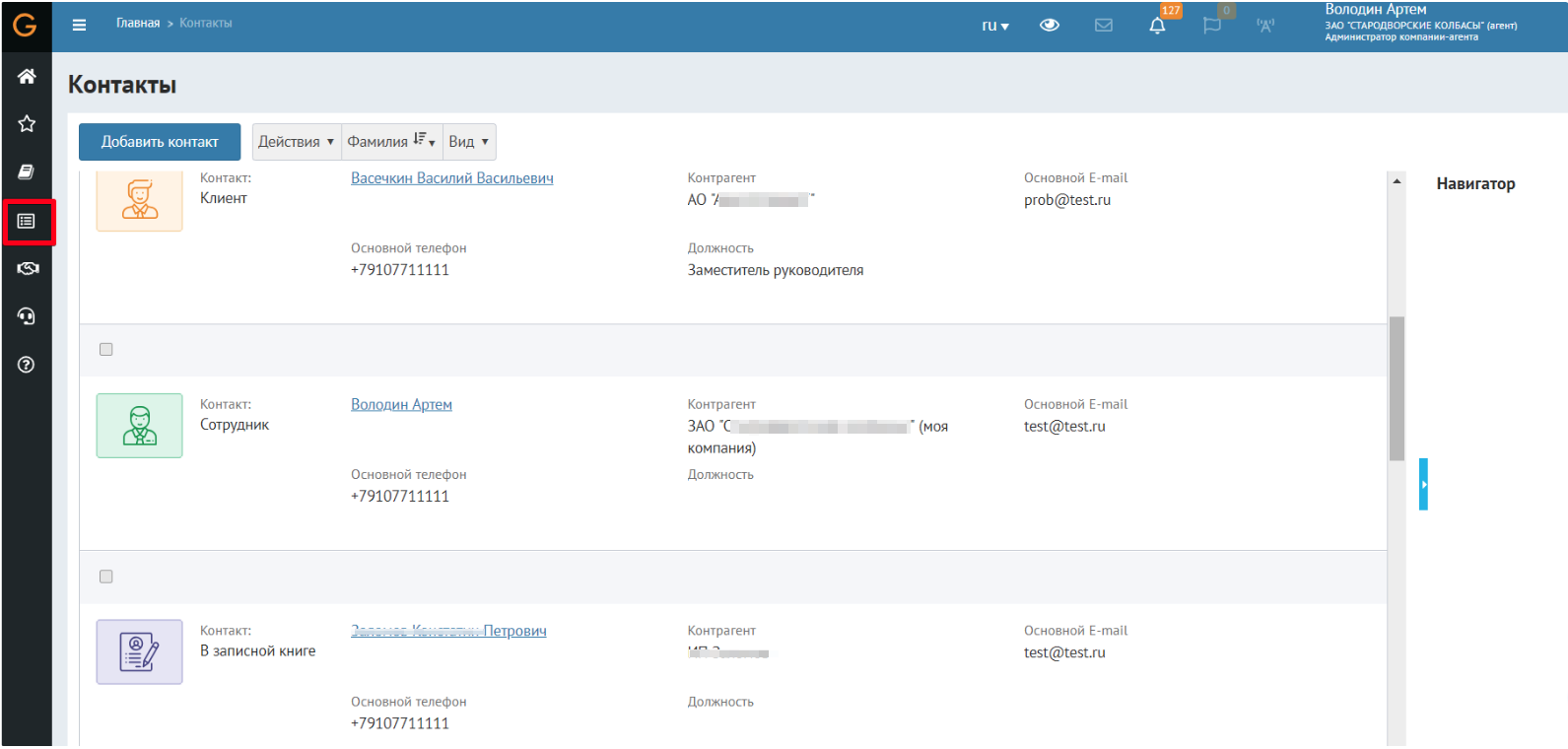
Task: Click the Клиент contact type label
Action: (x=224, y=198)
